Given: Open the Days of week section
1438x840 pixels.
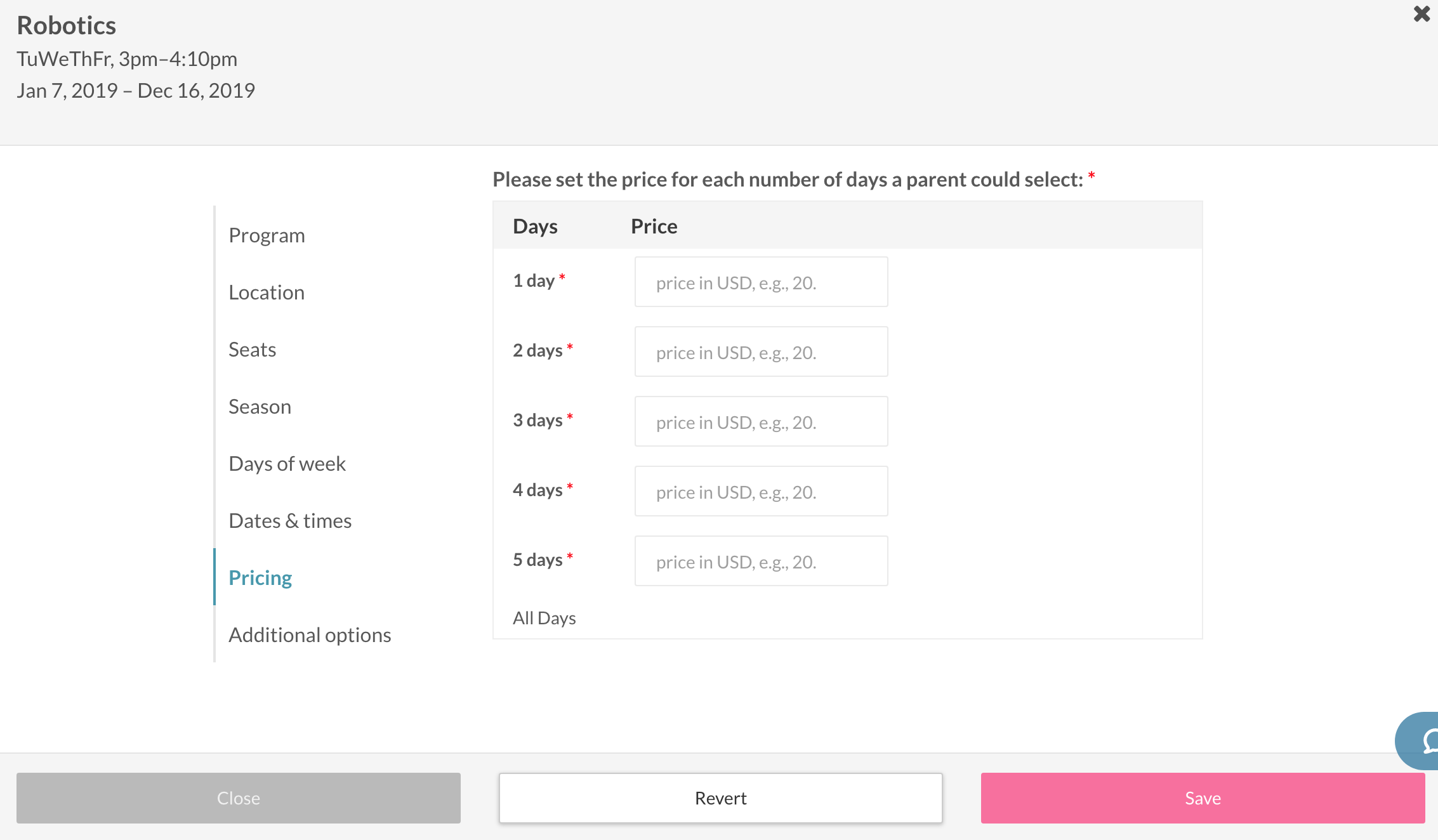Looking at the screenshot, I should point(287,464).
